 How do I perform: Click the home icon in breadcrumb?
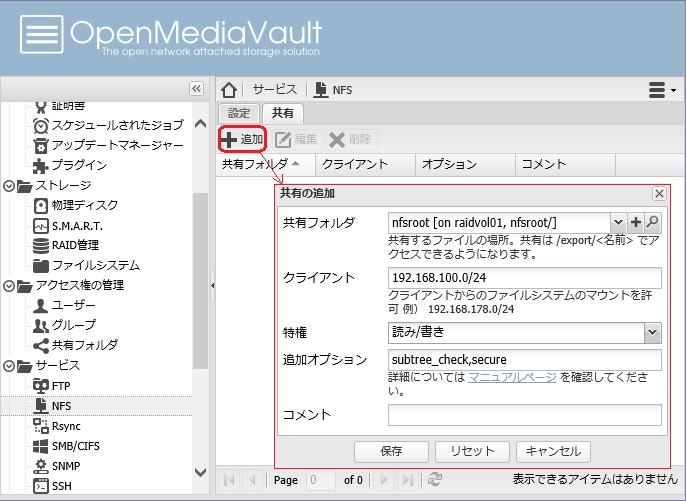click(x=229, y=90)
